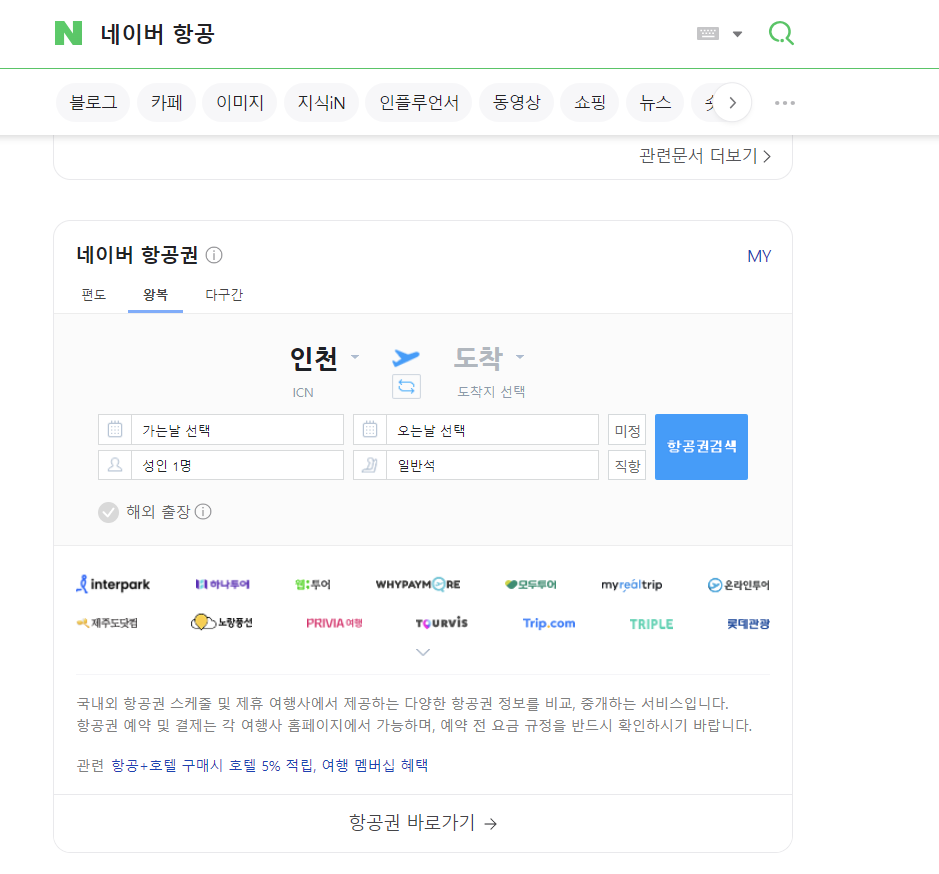Open the 여행 멤버십 혜택 link
939x874 pixels.
(x=375, y=765)
